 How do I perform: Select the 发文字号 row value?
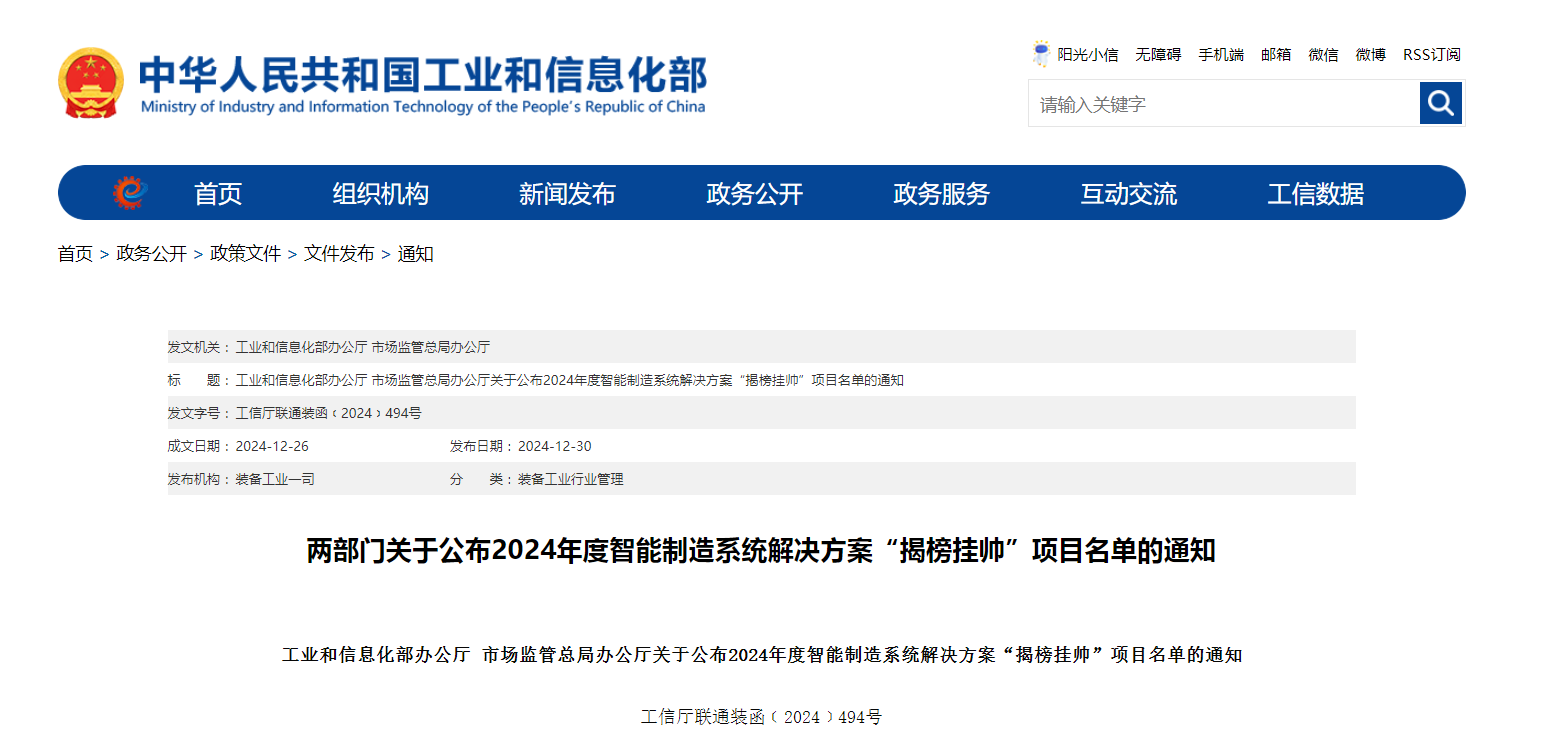coord(328,413)
